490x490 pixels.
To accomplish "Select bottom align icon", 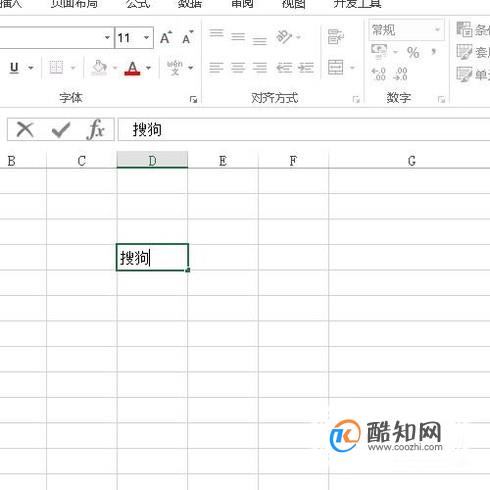I will (x=260, y=41).
